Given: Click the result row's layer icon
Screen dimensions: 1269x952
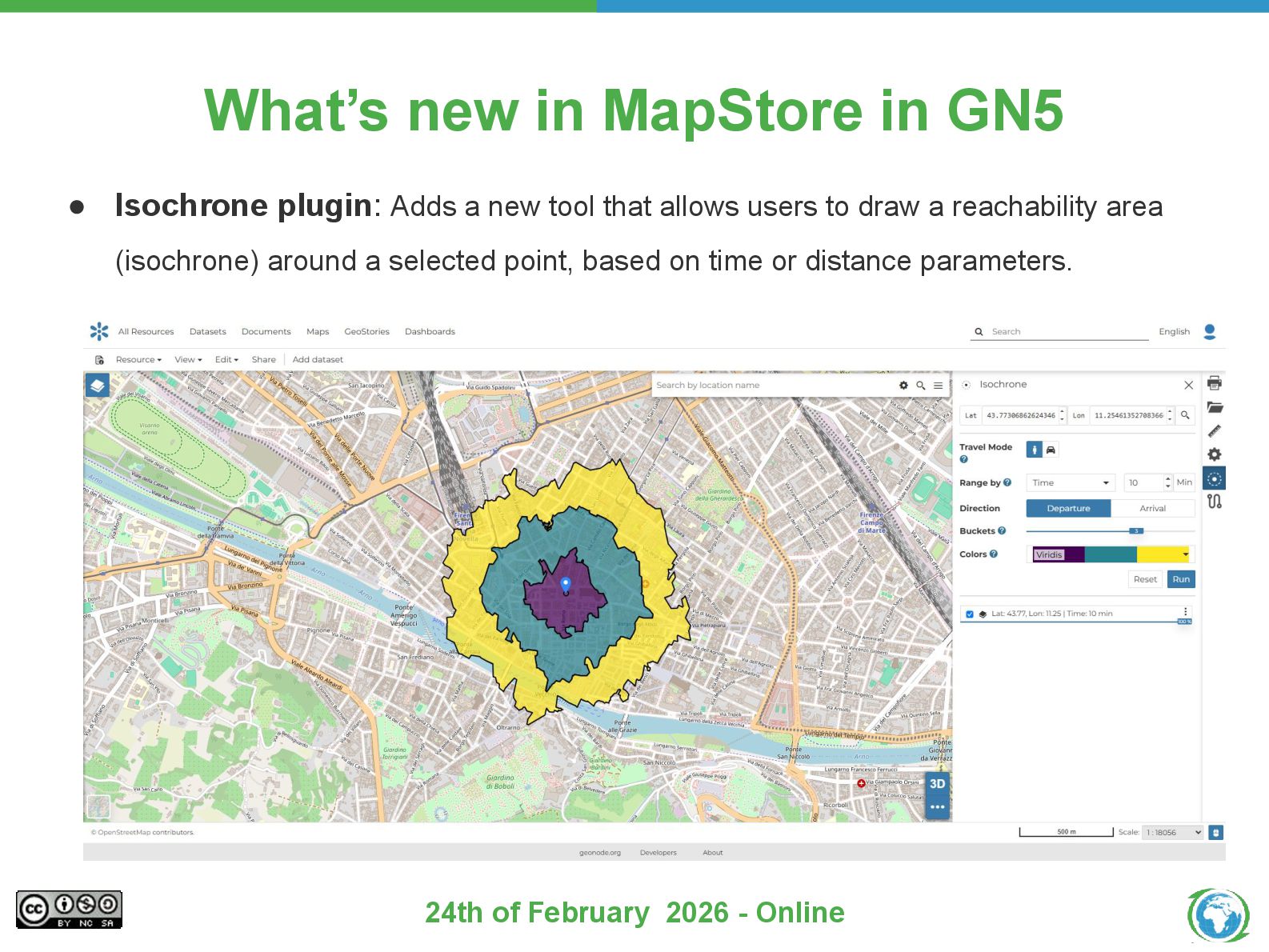Looking at the screenshot, I should pyautogui.click(x=983, y=614).
